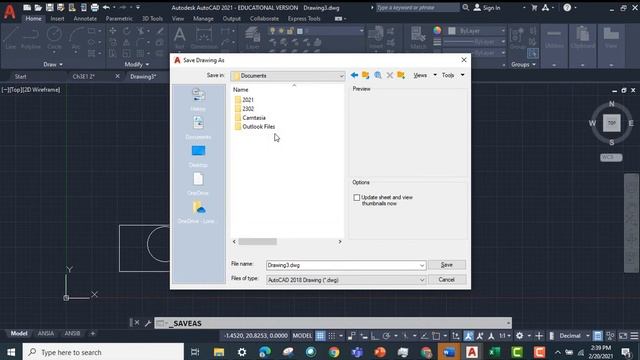Click the Search magnifier in title bar

(x=466, y=7)
